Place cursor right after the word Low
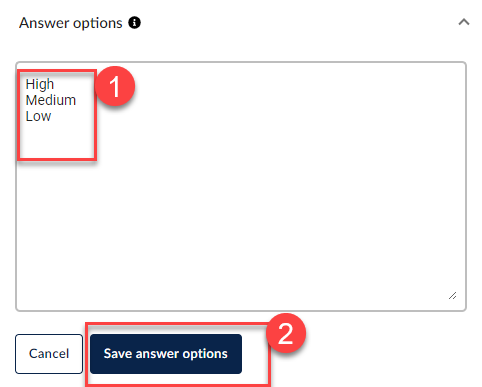This screenshot has height=387, width=482. (x=52, y=116)
